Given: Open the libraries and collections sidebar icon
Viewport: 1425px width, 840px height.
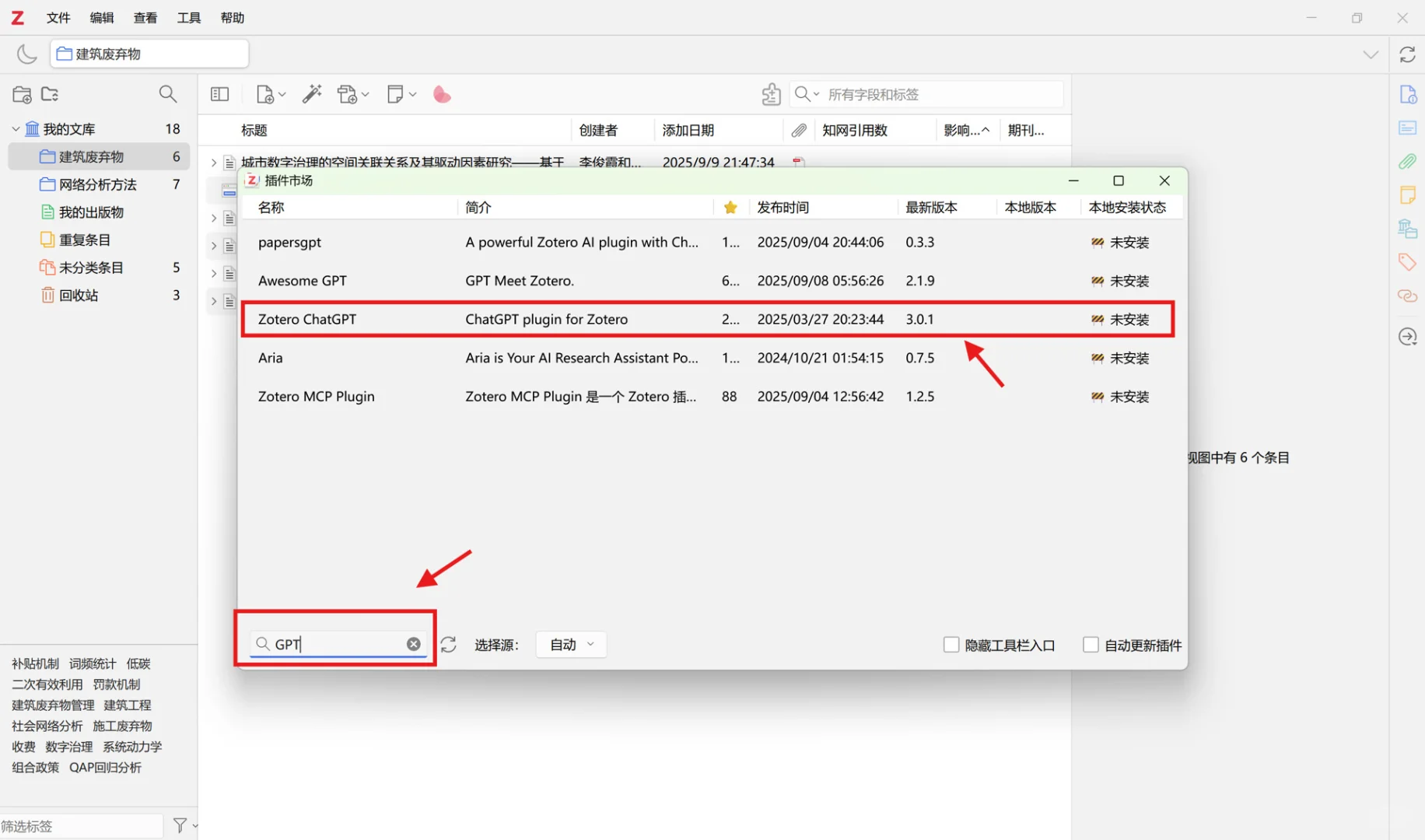Looking at the screenshot, I should [1407, 228].
